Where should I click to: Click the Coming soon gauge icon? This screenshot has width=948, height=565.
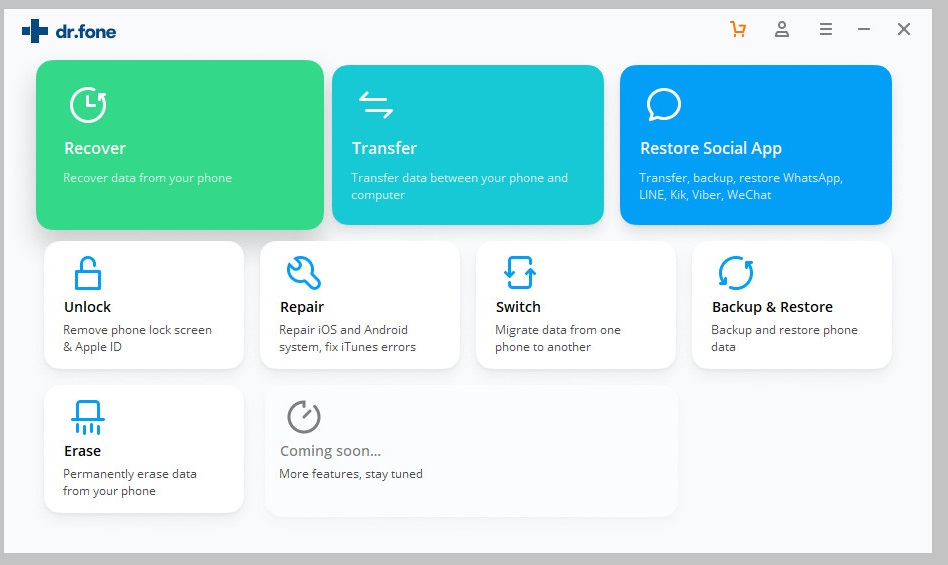coord(304,416)
